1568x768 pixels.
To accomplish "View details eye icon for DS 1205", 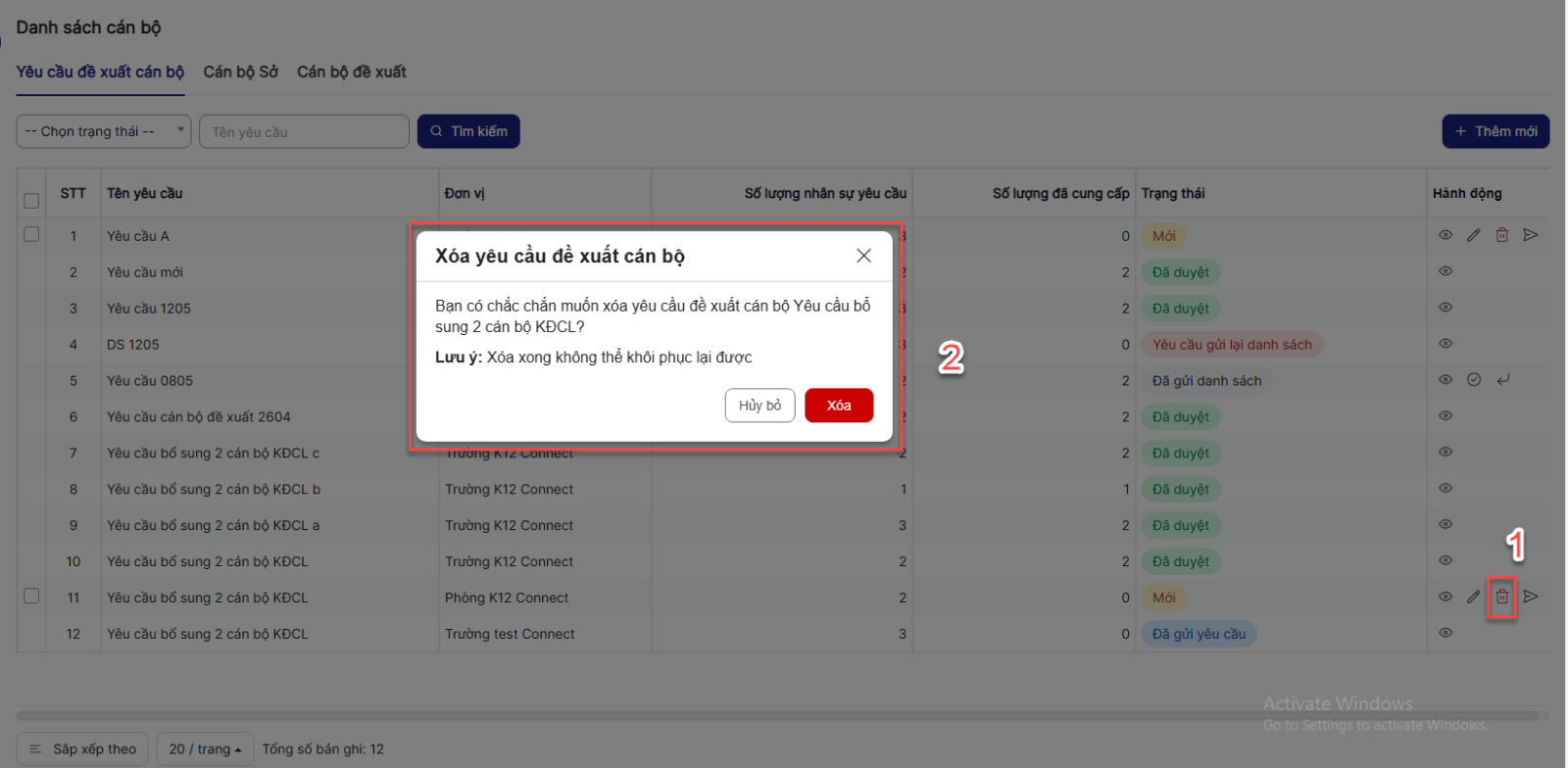I will (1445, 344).
